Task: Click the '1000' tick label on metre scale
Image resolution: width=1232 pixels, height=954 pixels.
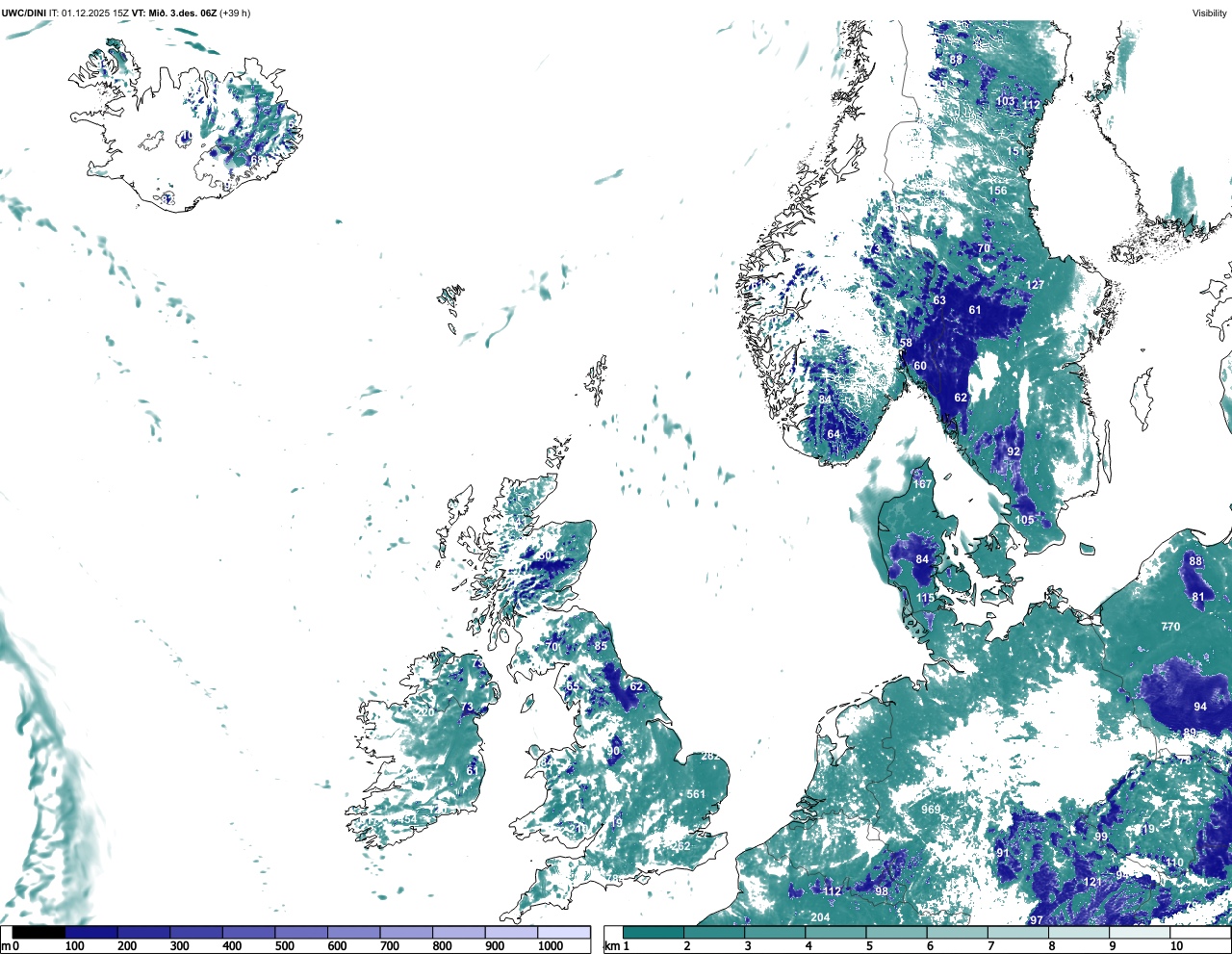Action: [x=551, y=946]
